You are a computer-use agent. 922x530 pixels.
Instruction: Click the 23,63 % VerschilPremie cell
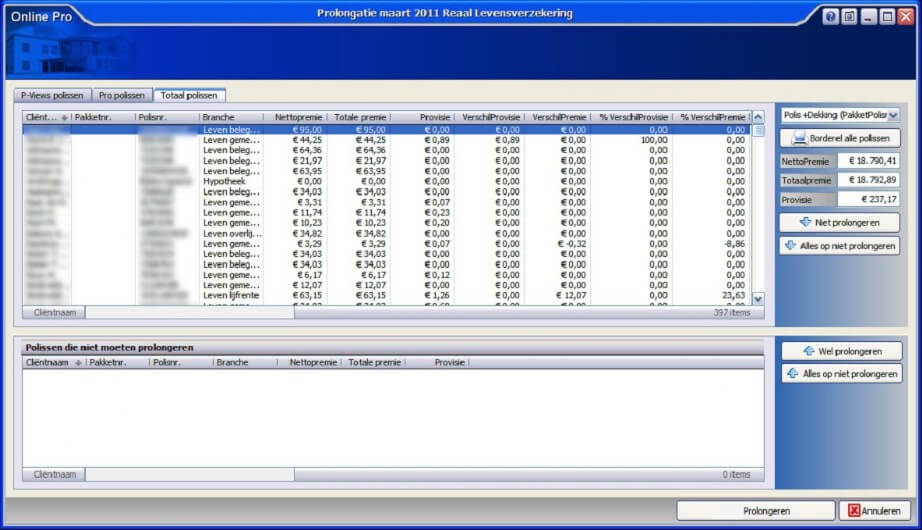(713, 295)
